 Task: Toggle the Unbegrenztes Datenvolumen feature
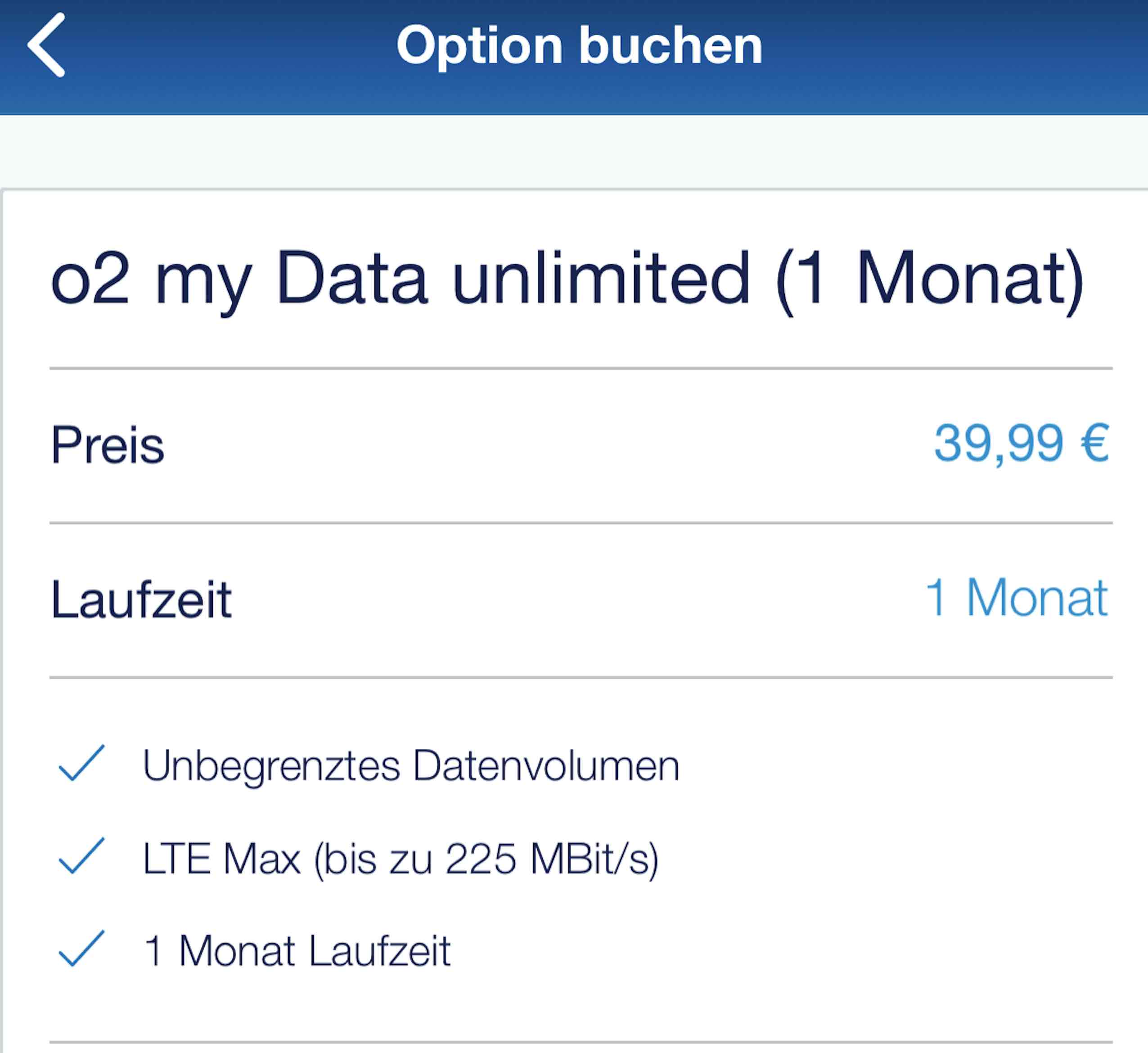[x=410, y=766]
